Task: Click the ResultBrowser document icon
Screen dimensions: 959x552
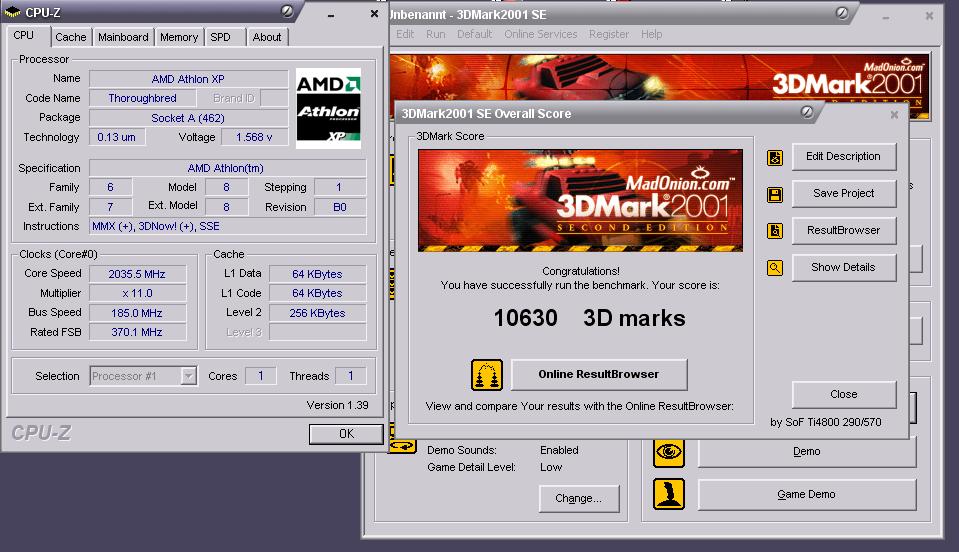Action: [775, 231]
